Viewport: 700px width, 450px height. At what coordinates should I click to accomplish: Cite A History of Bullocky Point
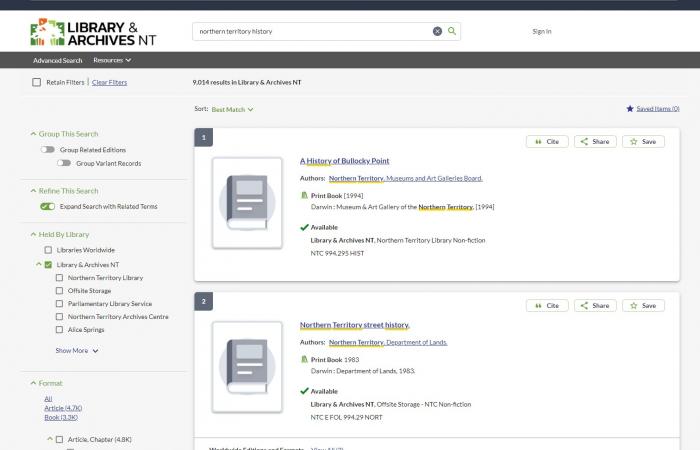pos(547,142)
